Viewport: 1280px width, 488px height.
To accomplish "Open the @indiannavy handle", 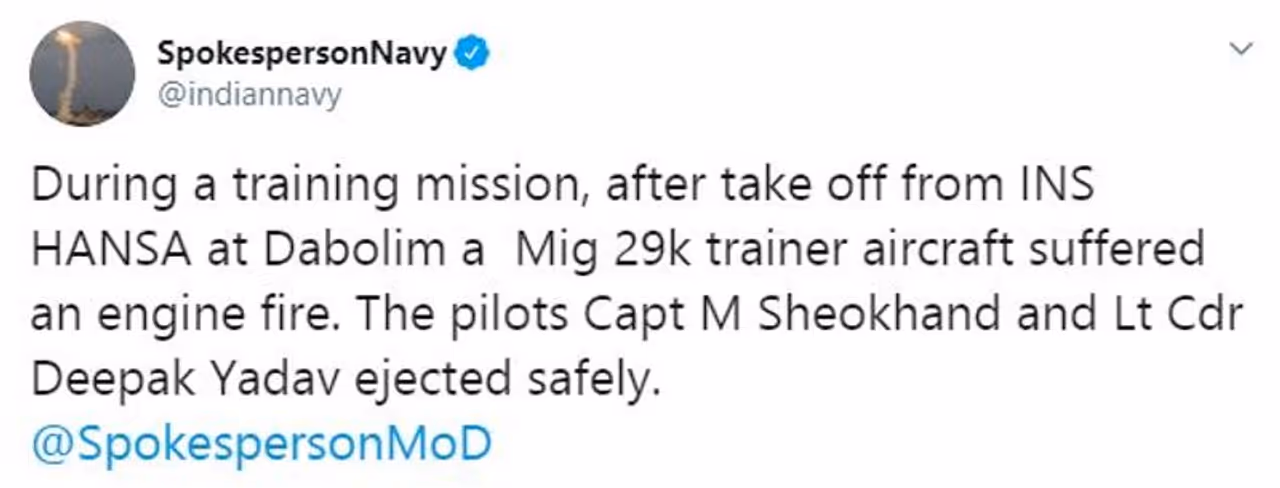I will (x=249, y=95).
